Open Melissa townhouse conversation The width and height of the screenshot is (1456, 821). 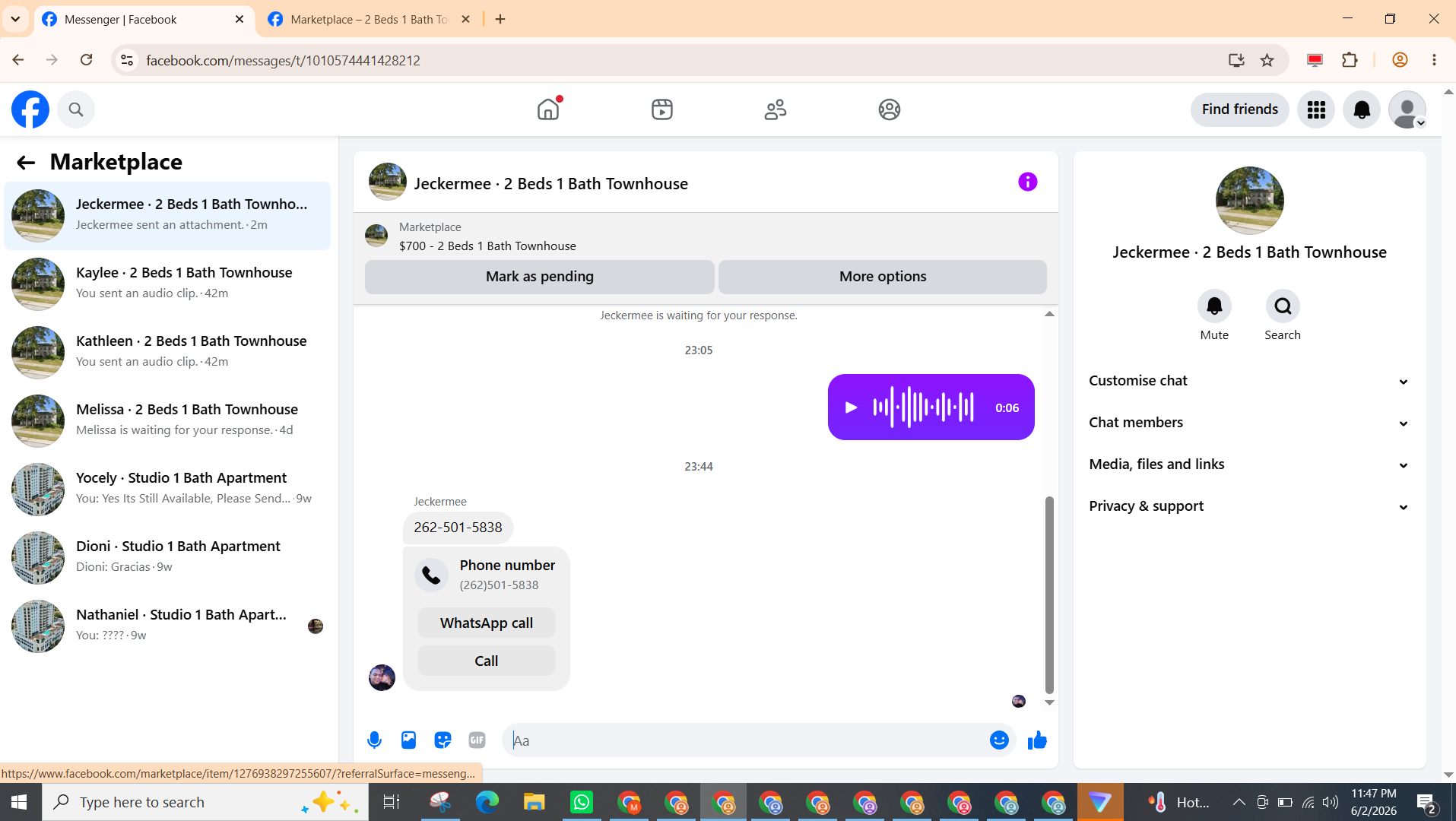pyautogui.click(x=167, y=420)
